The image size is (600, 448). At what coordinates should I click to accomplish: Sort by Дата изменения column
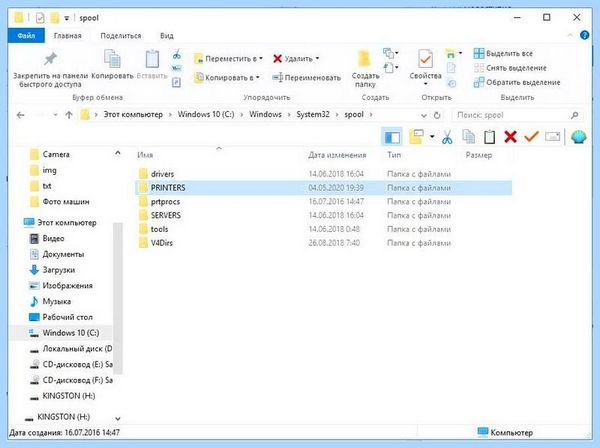coord(337,155)
